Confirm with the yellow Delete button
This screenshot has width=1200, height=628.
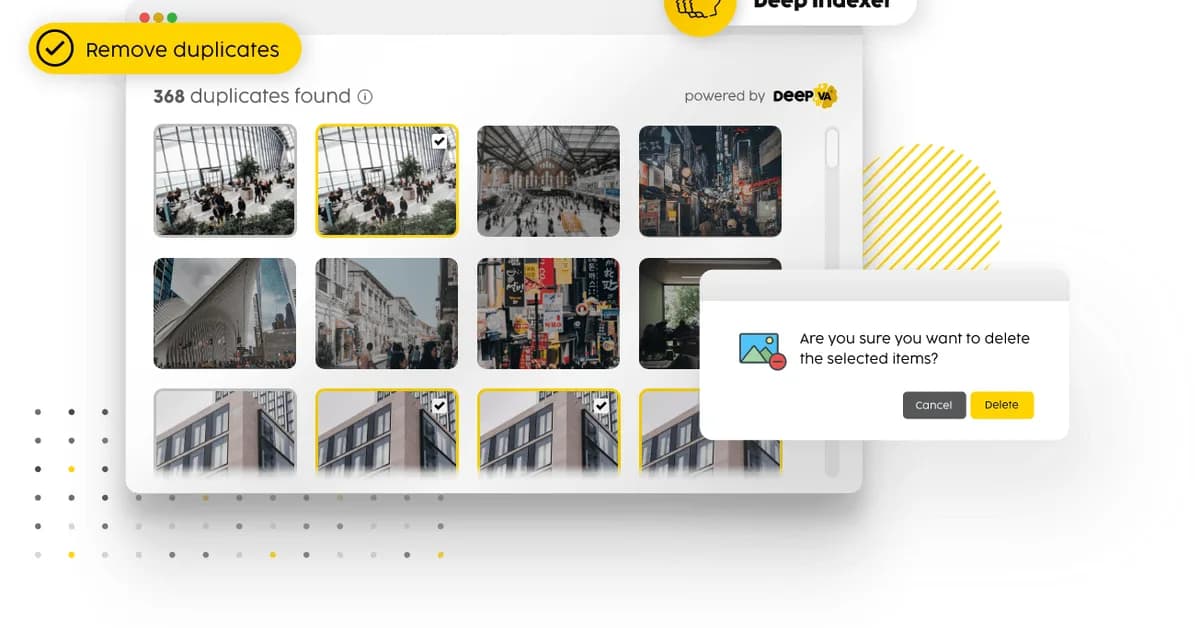(1001, 405)
